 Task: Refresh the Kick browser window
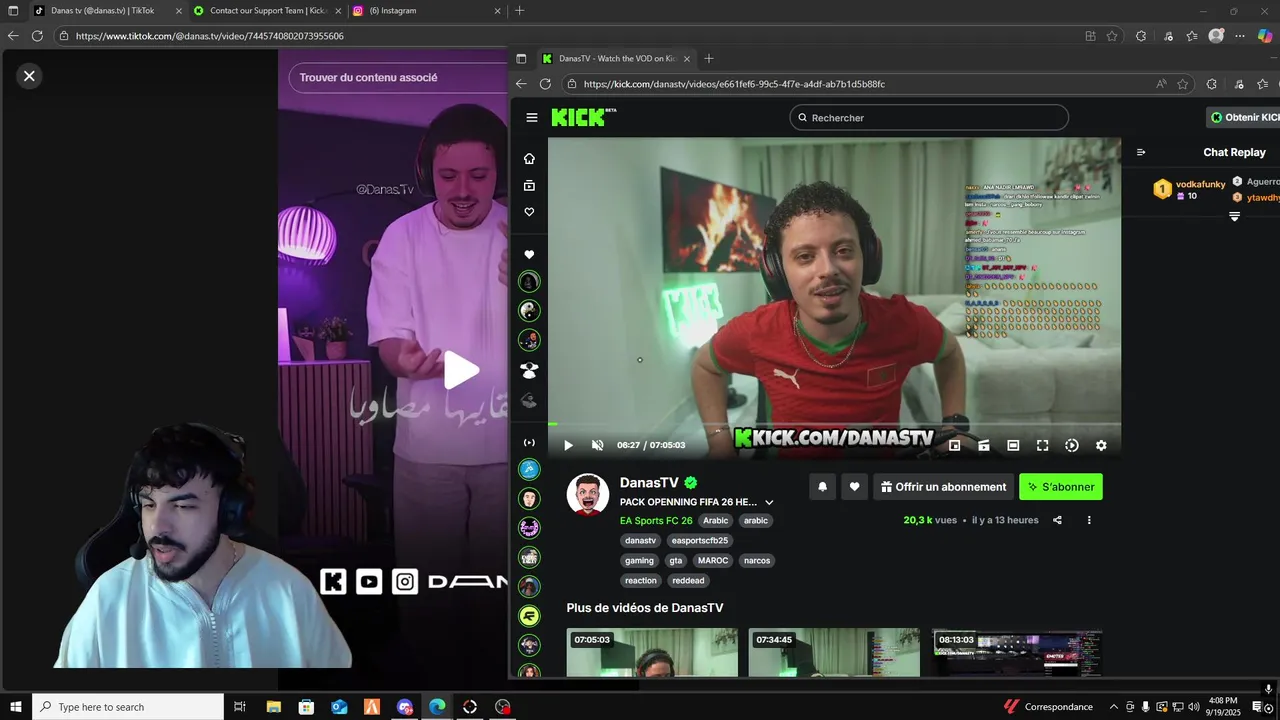[545, 84]
